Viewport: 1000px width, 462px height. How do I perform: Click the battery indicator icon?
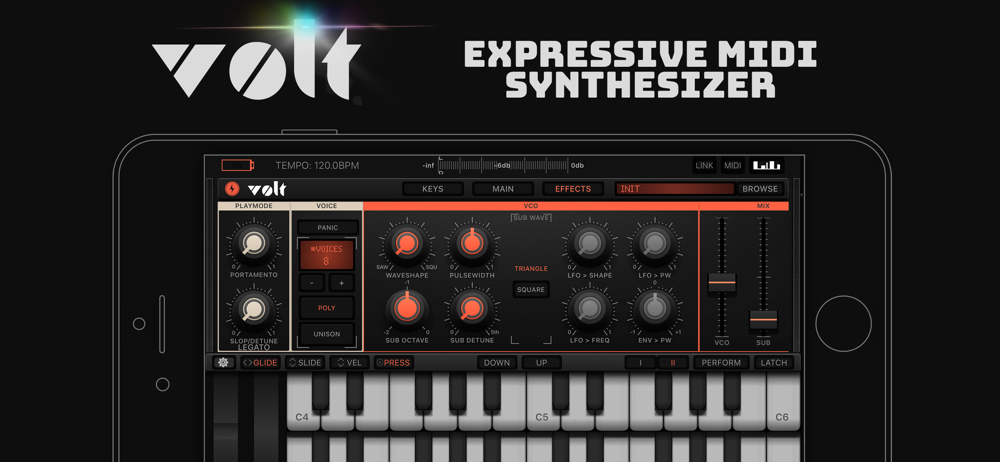coord(237,166)
